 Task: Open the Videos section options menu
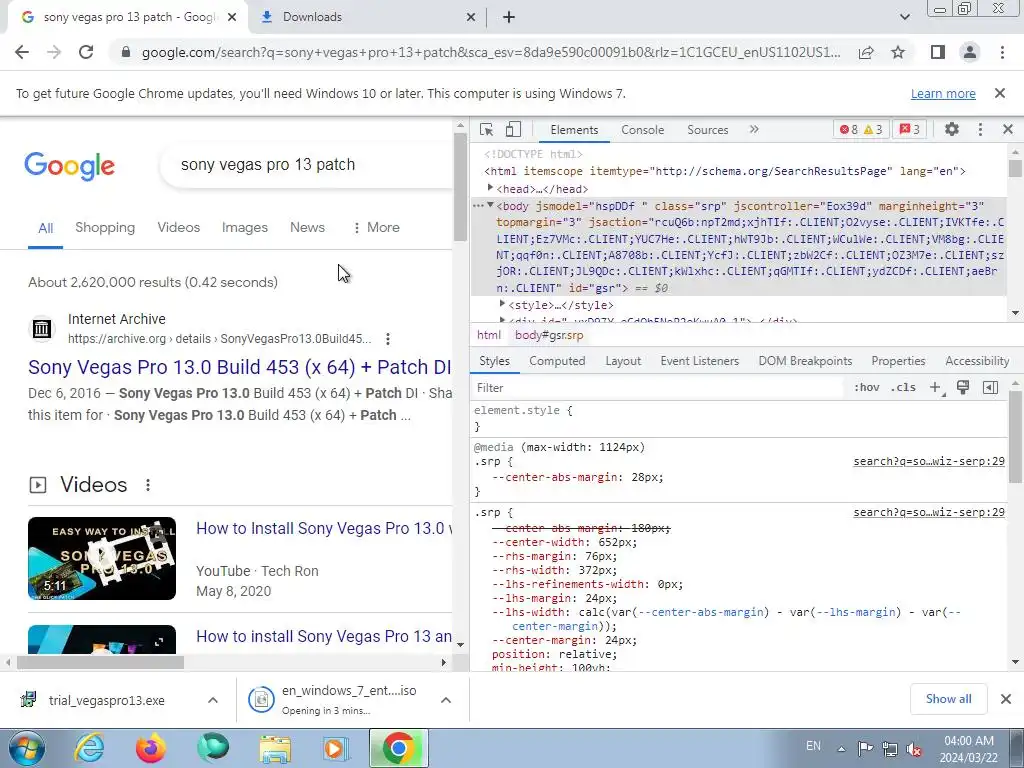[x=148, y=485]
